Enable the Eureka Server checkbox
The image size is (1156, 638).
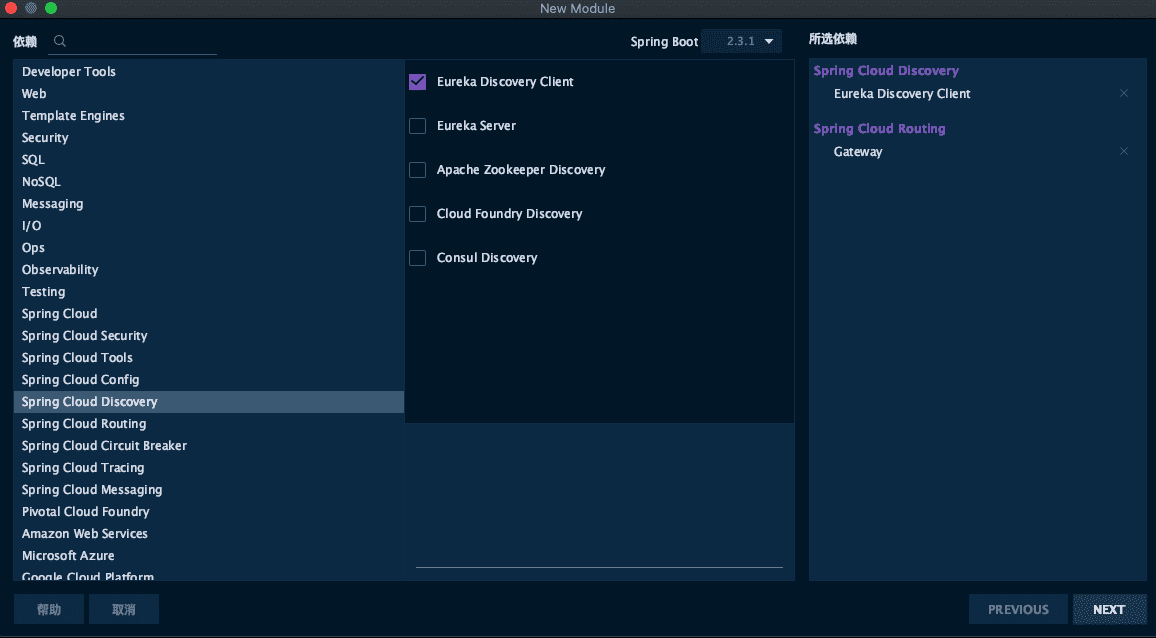pos(417,126)
